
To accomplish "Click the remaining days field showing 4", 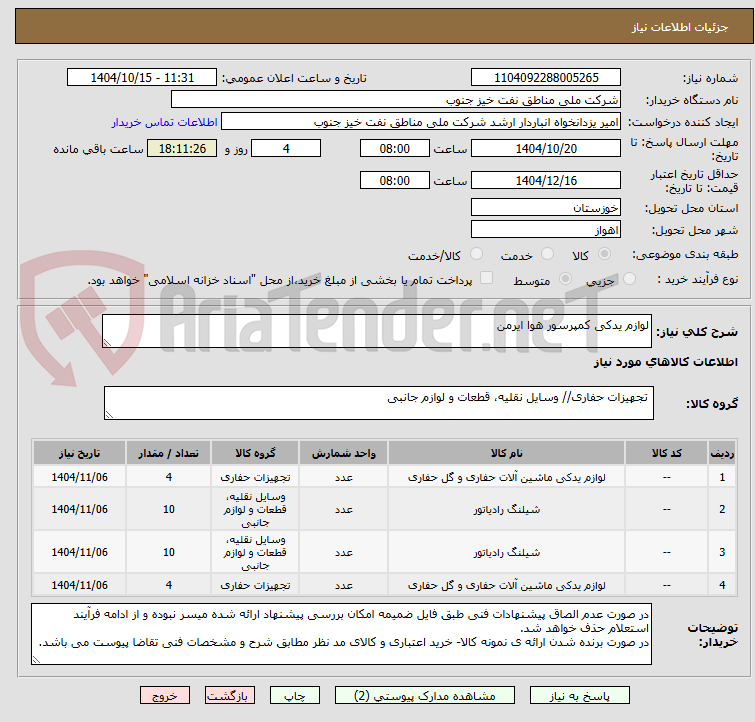I will tap(286, 148).
